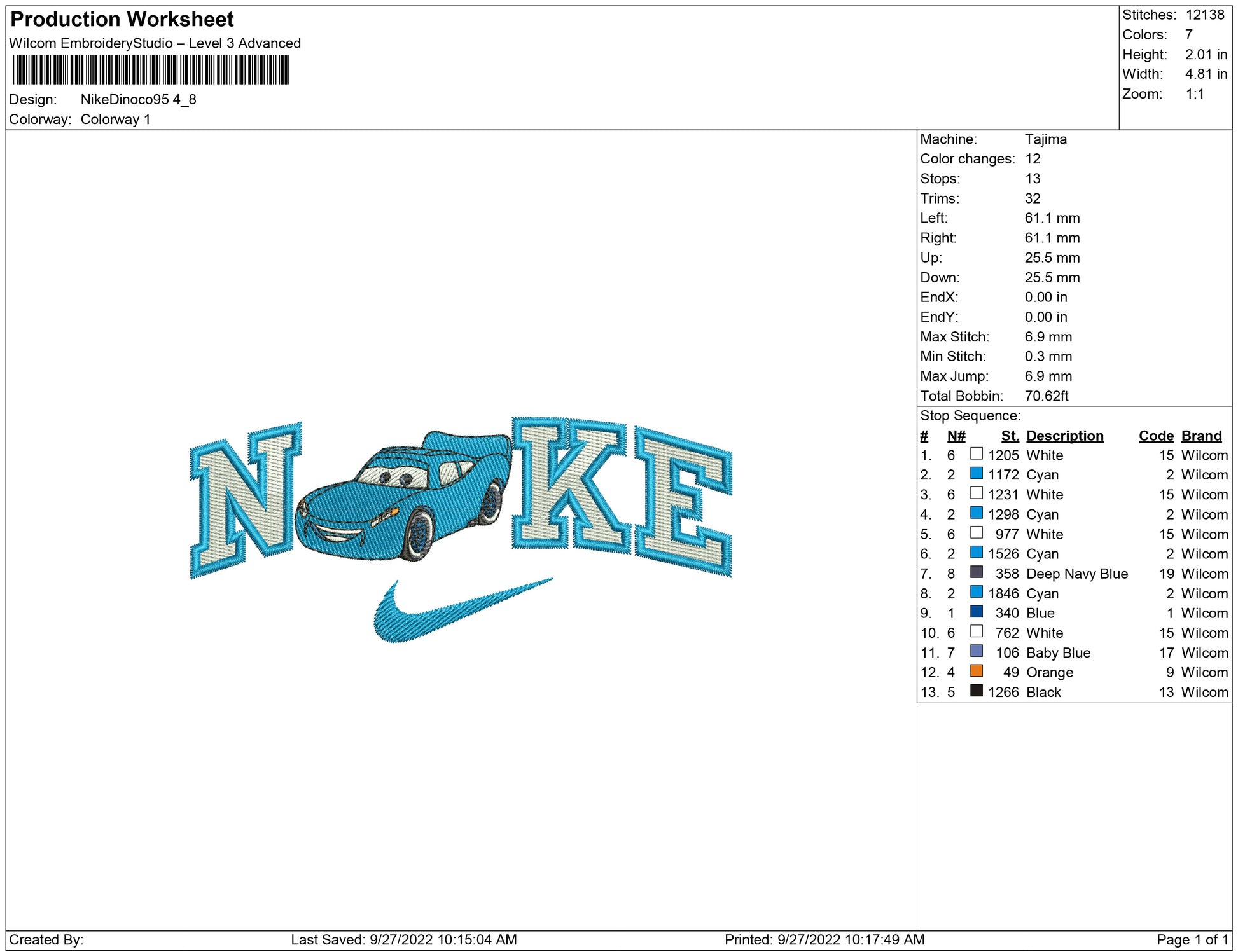Click the barcode under the worksheet title
The height and width of the screenshot is (952, 1238).
(x=151, y=70)
